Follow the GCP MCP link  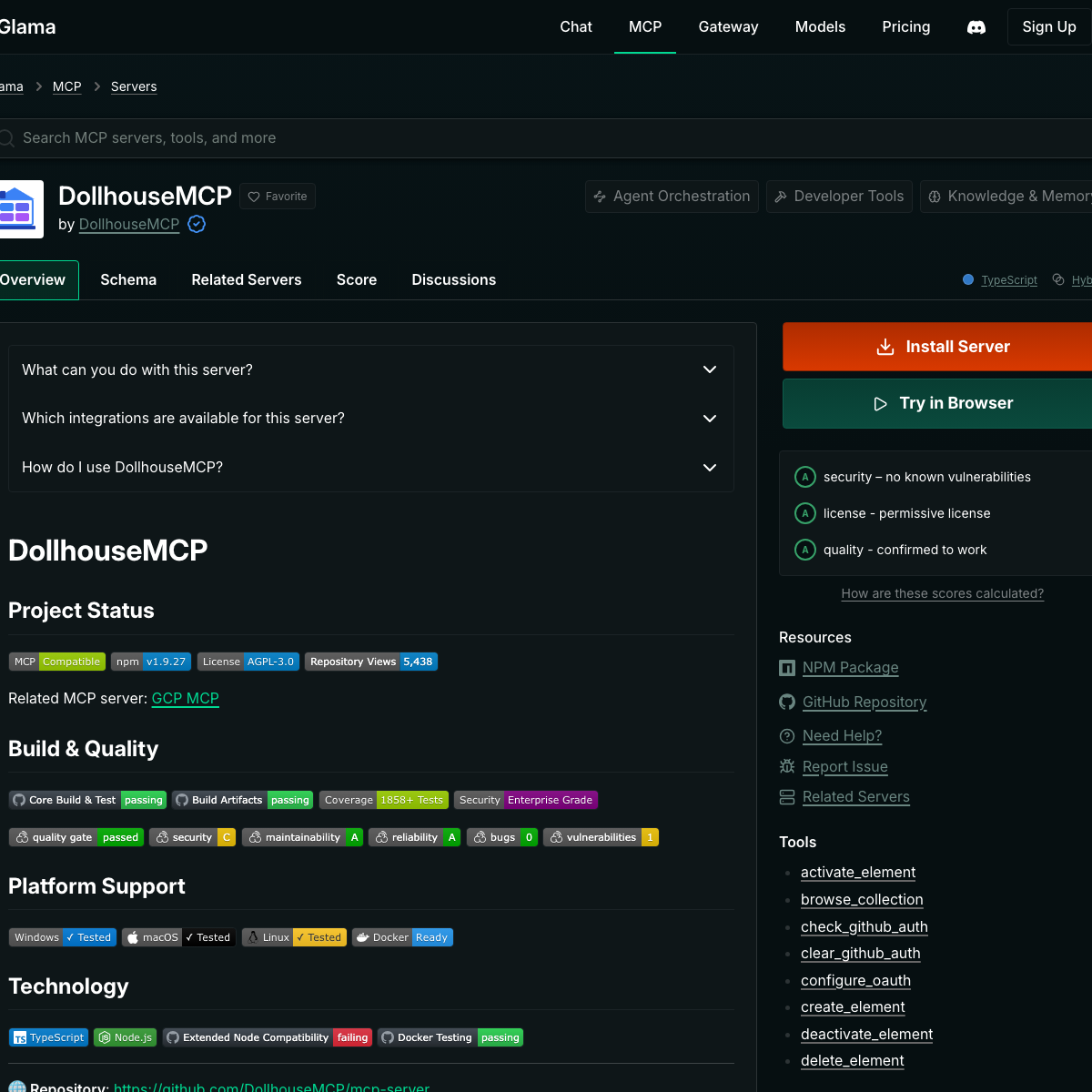[x=185, y=698]
